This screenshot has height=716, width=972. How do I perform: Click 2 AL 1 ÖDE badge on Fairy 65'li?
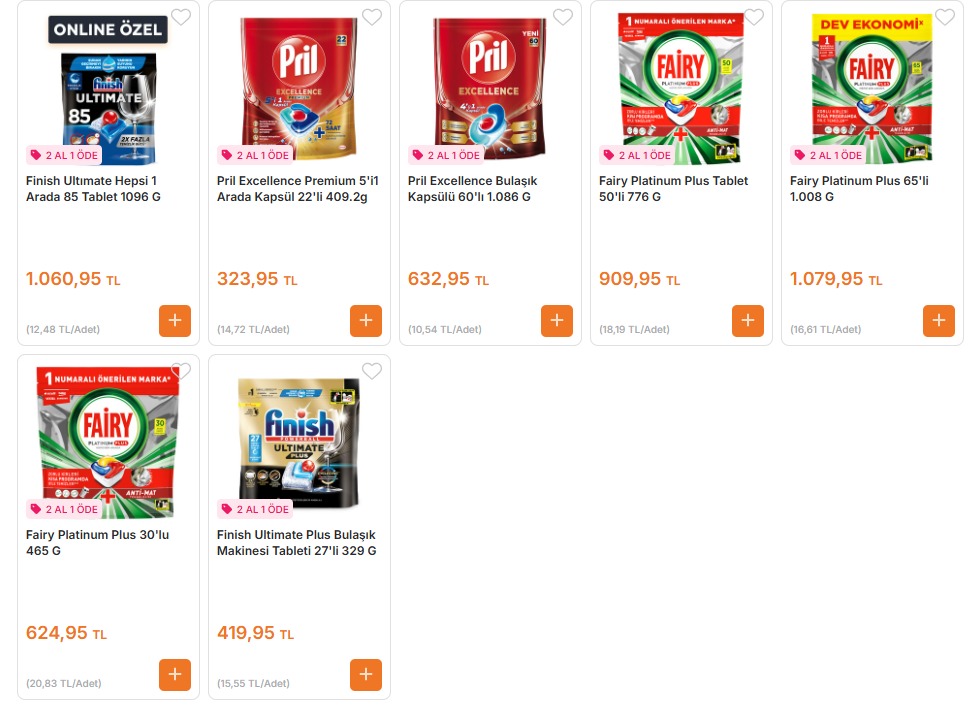click(828, 155)
